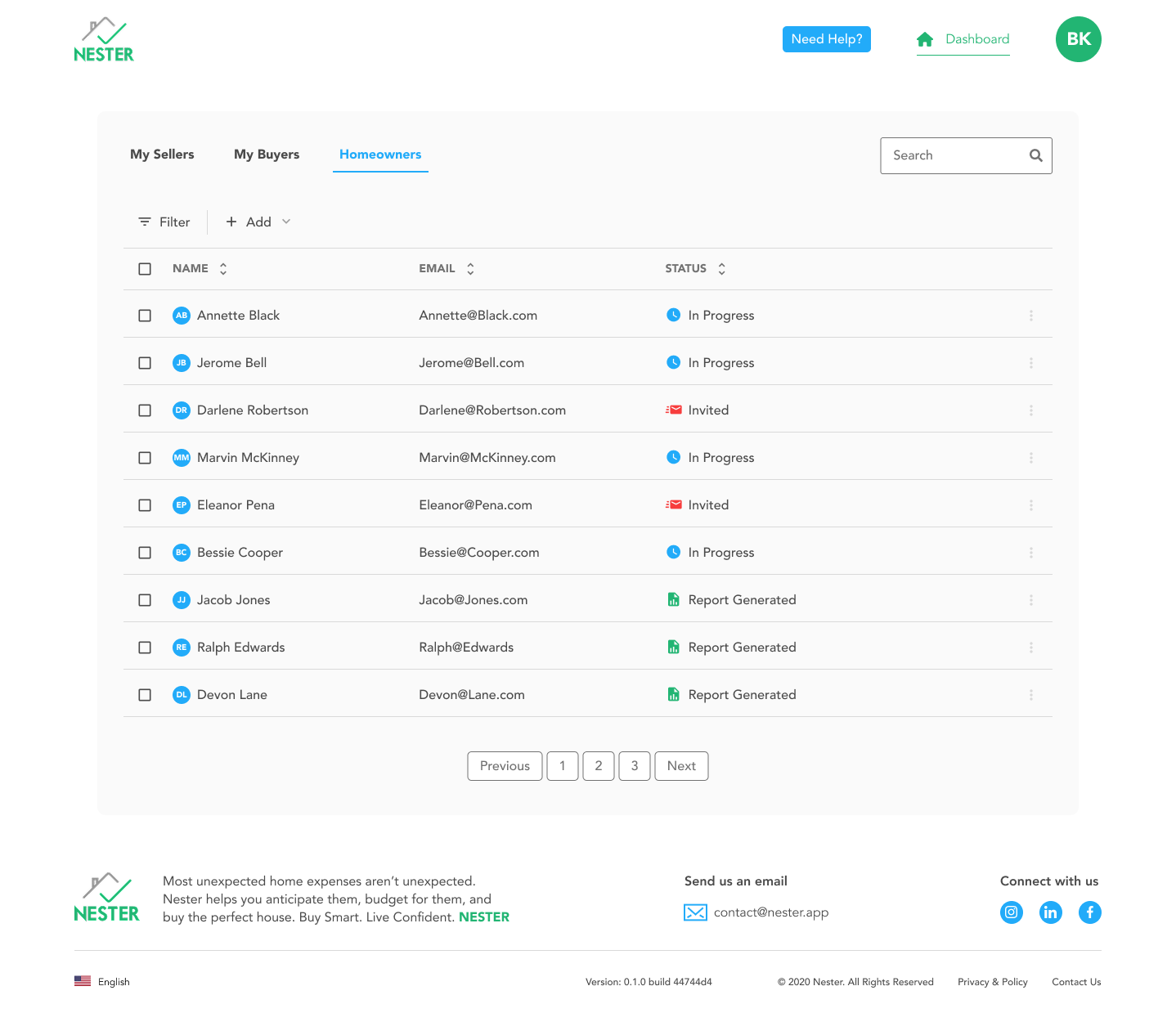Click the search magnifier icon
Screen dimensions: 1176x1013
tap(1035, 155)
